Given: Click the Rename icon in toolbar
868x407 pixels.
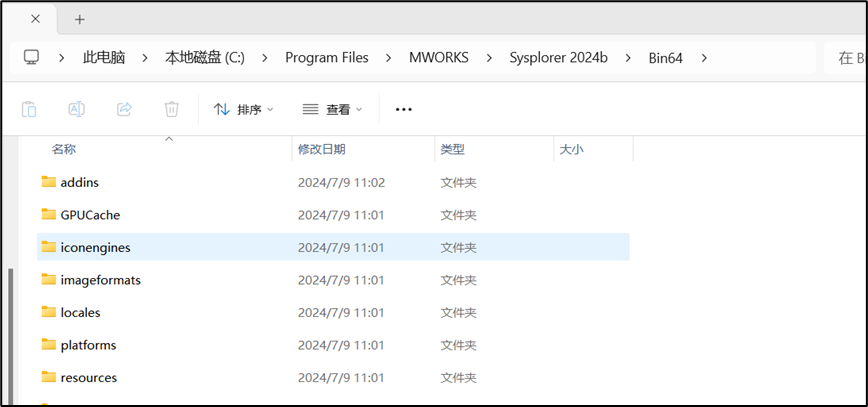Looking at the screenshot, I should click(76, 109).
